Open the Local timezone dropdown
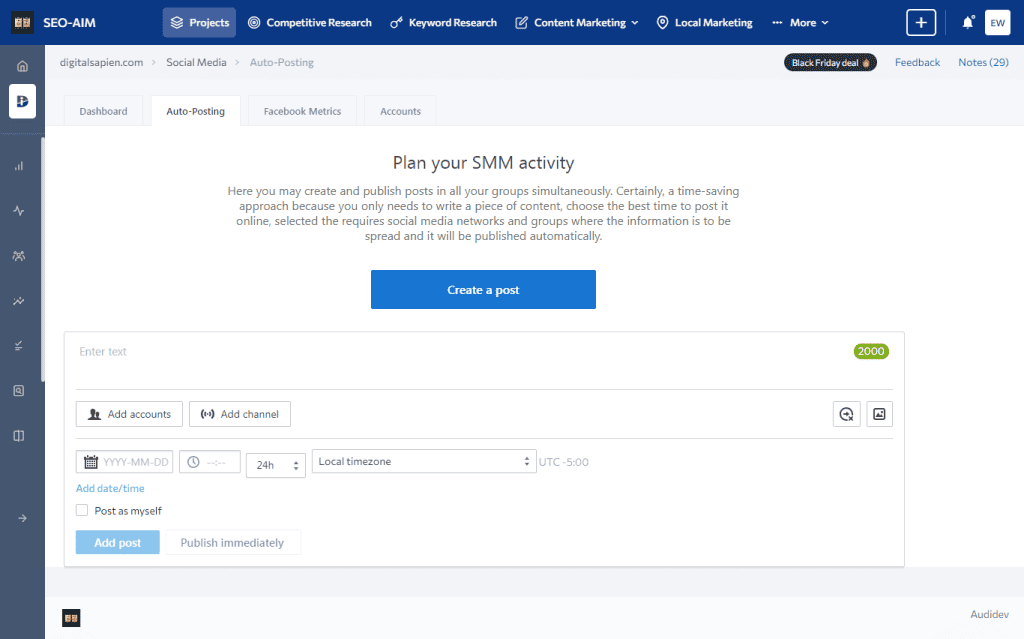The image size is (1024, 639). [424, 461]
